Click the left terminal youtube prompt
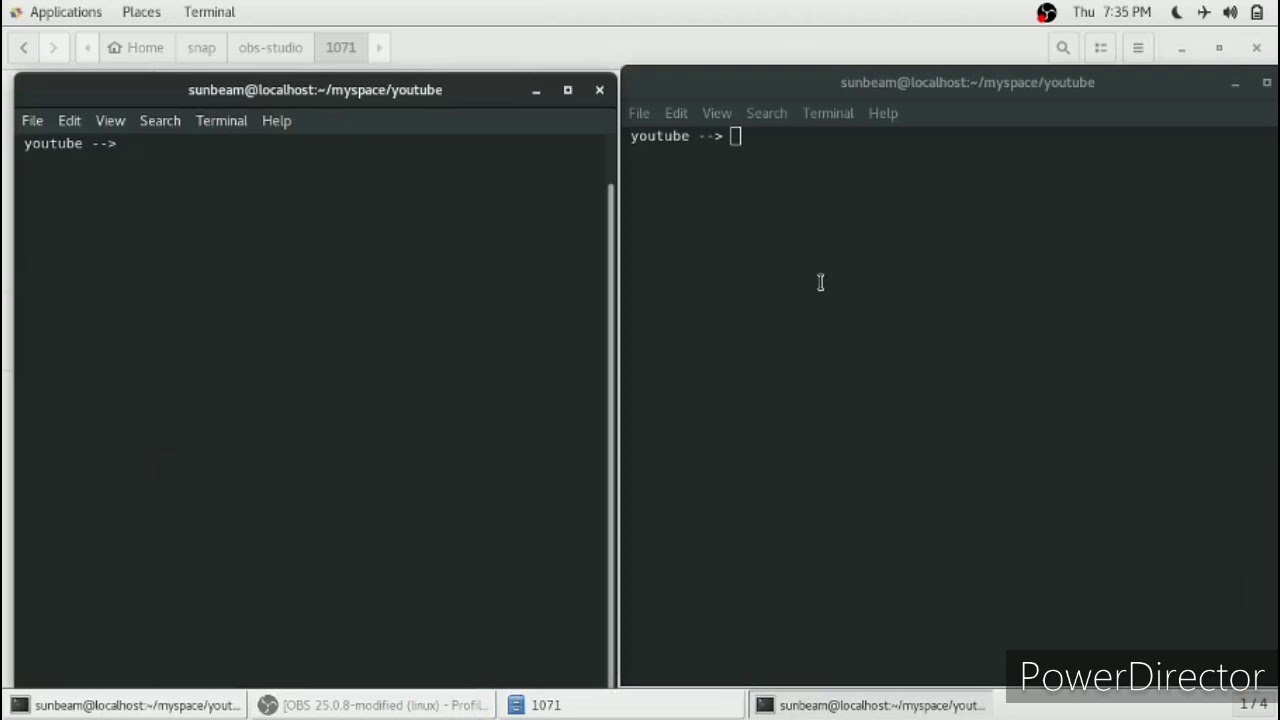 pyautogui.click(x=70, y=144)
